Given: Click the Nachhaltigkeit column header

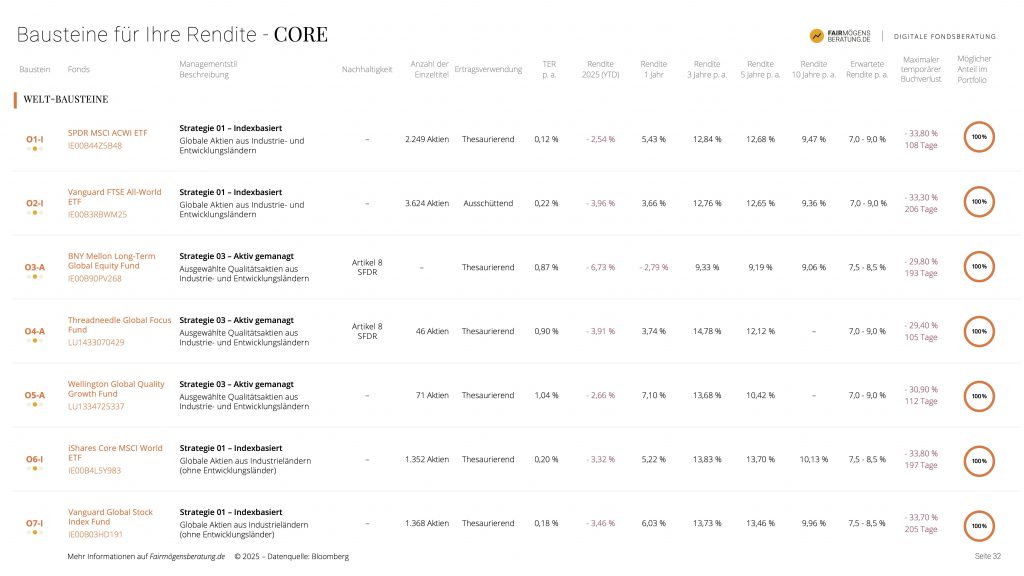Looking at the screenshot, I should click(367, 69).
